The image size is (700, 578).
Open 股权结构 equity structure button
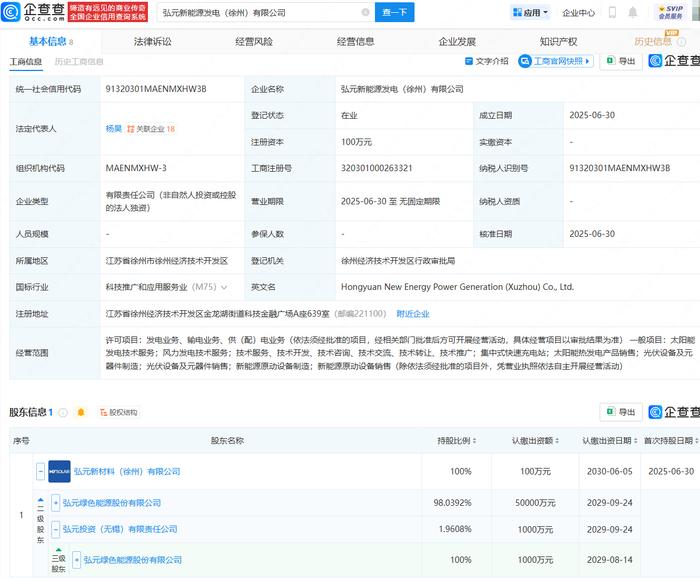(x=119, y=412)
